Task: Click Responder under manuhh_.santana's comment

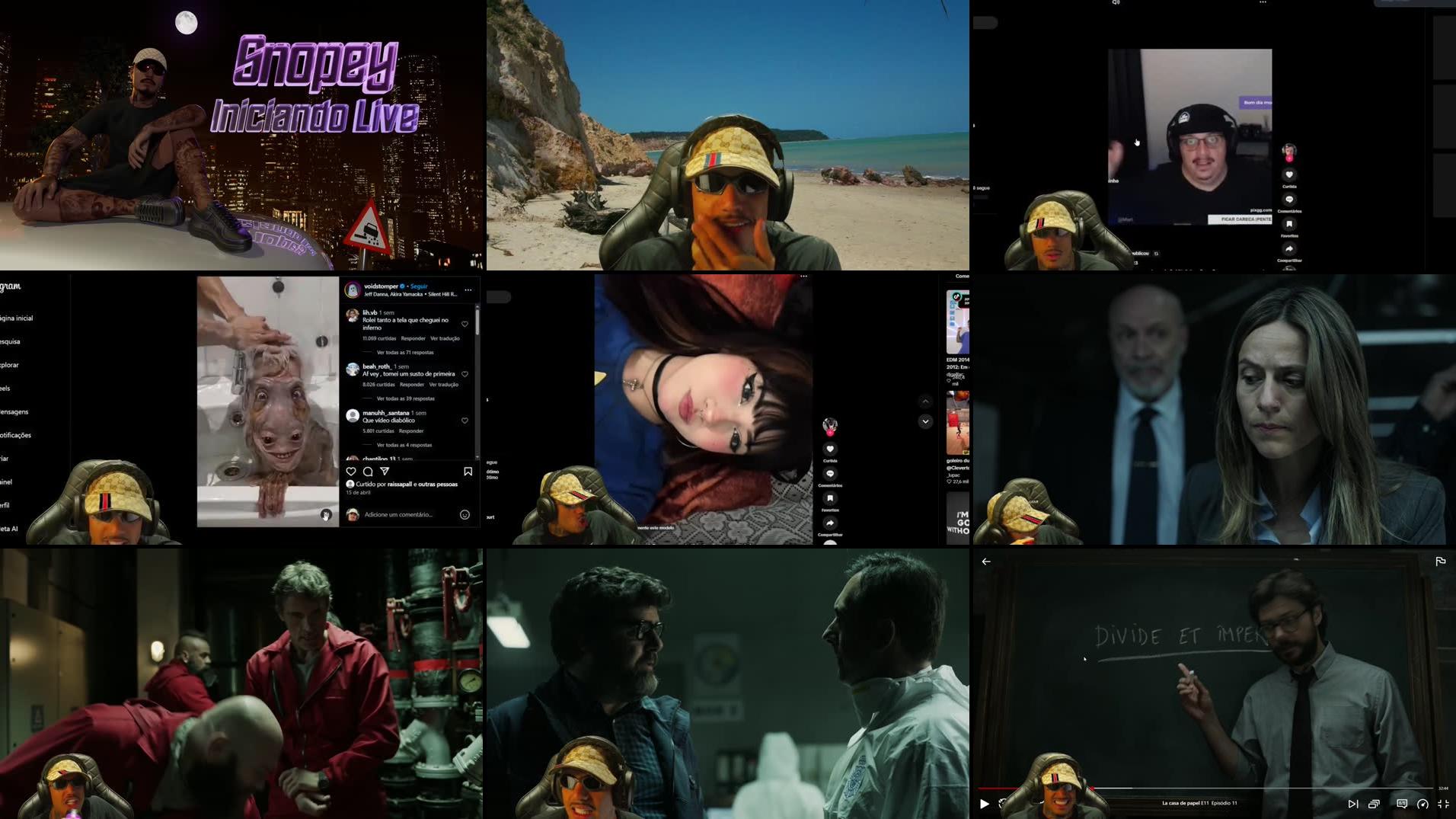Action: (x=410, y=431)
